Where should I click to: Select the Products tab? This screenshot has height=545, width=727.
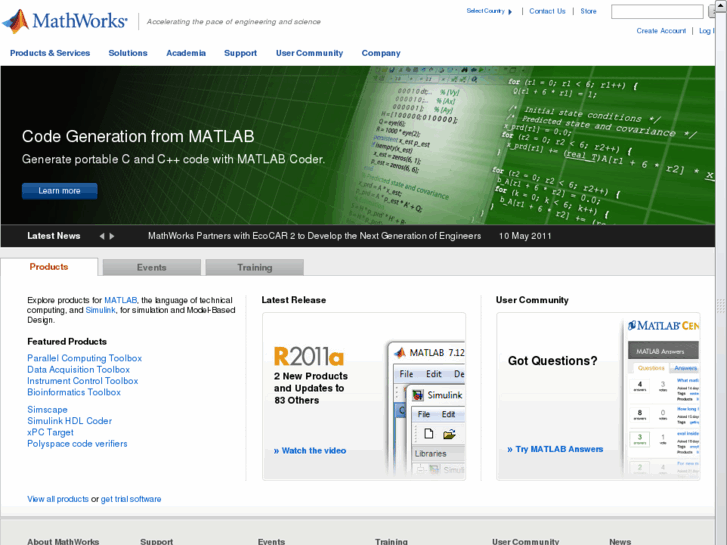(49, 267)
